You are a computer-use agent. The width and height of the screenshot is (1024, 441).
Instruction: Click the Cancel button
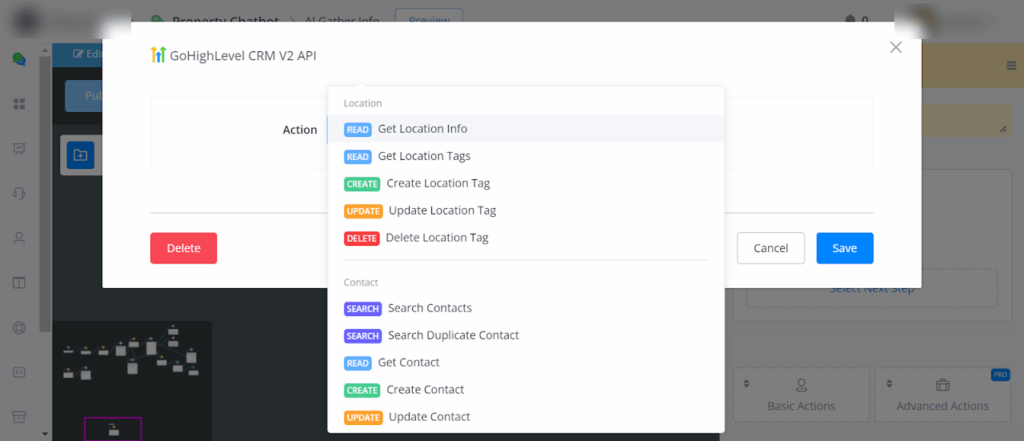770,248
